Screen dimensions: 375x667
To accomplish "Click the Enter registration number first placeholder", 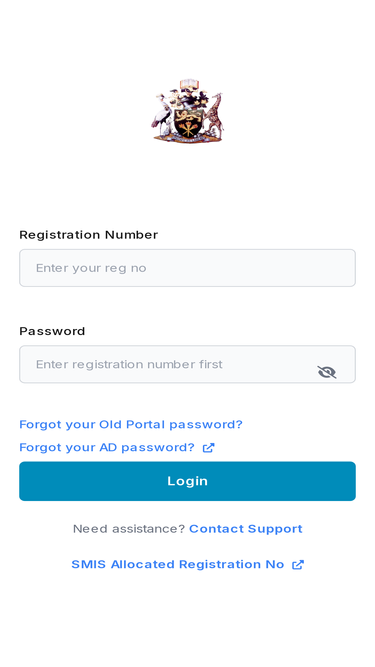I will (129, 364).
